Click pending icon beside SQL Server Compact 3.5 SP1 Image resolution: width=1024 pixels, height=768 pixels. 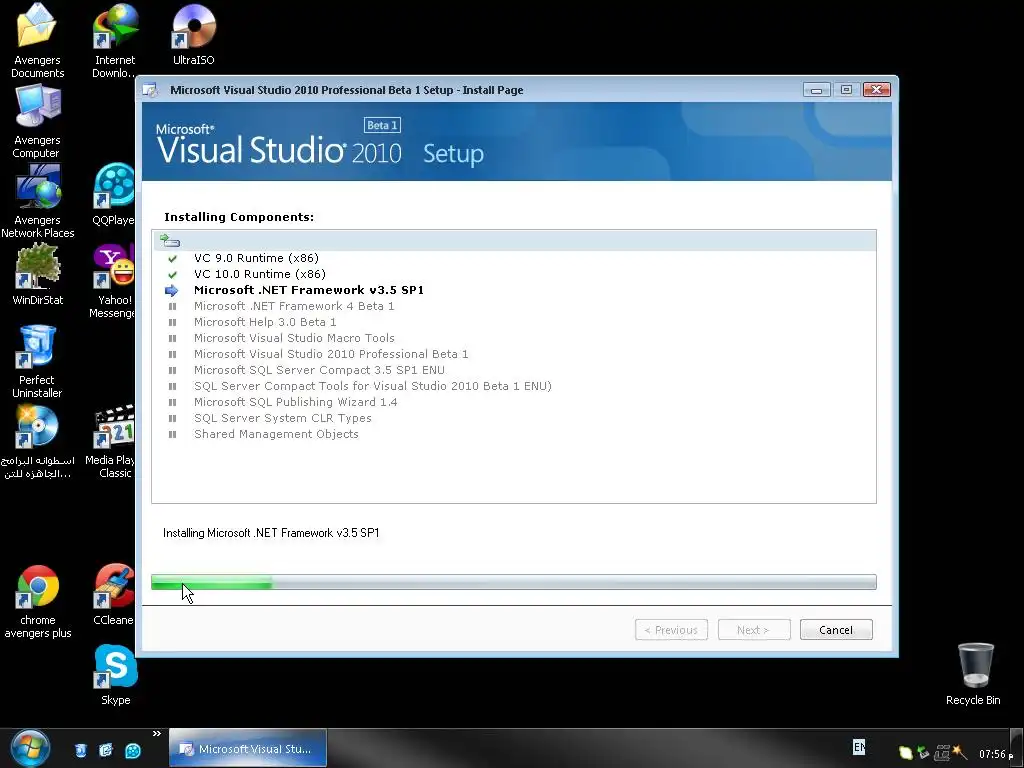[172, 370]
